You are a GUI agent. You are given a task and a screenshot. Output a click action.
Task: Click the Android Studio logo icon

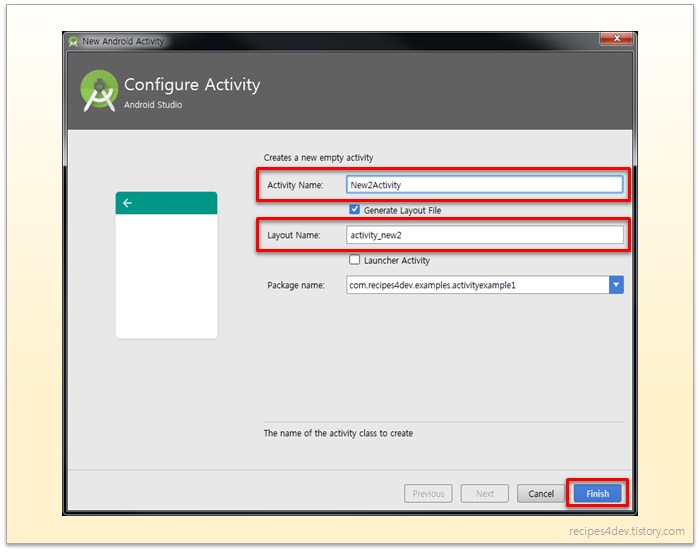tap(99, 91)
